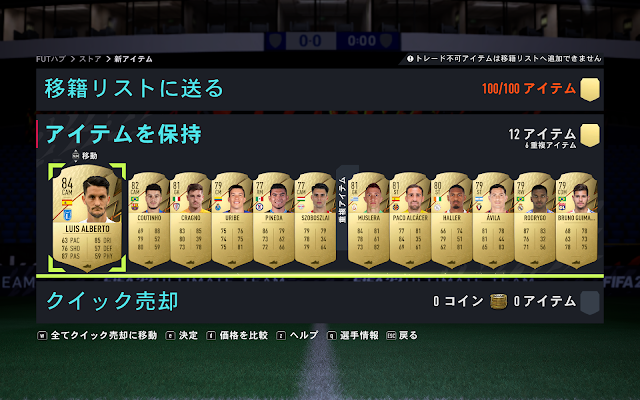Open the 移籍リストに送る section

click(320, 89)
